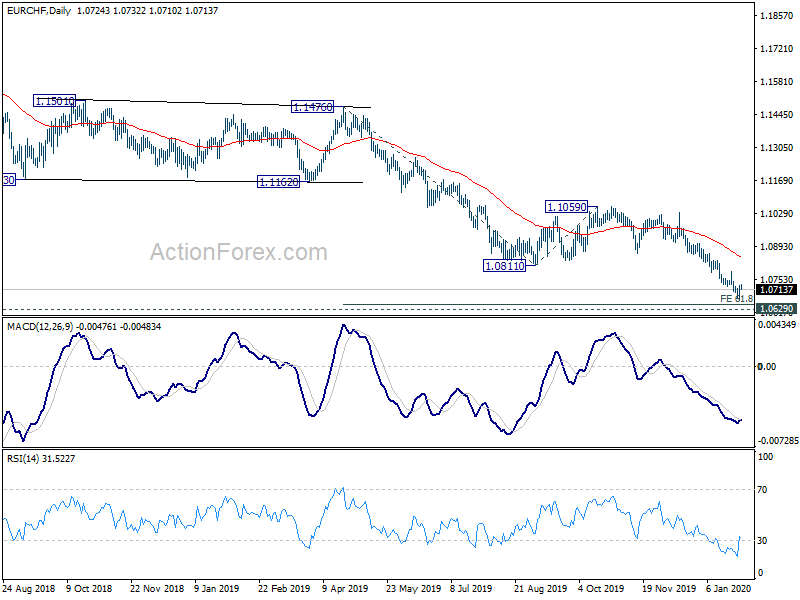This screenshot has width=800, height=600.
Task: Click the RSI 30 level label
Action: 762,541
